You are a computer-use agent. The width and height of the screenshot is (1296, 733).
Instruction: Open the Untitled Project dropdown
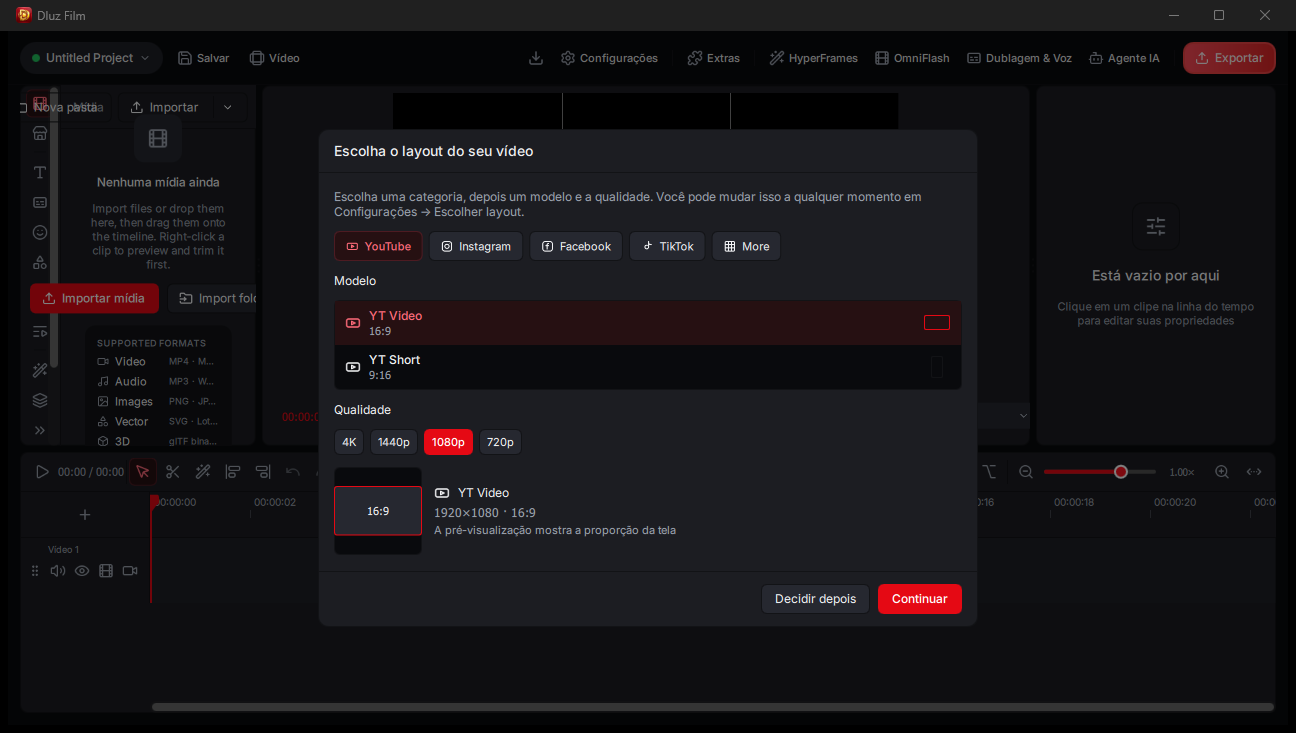coord(91,58)
